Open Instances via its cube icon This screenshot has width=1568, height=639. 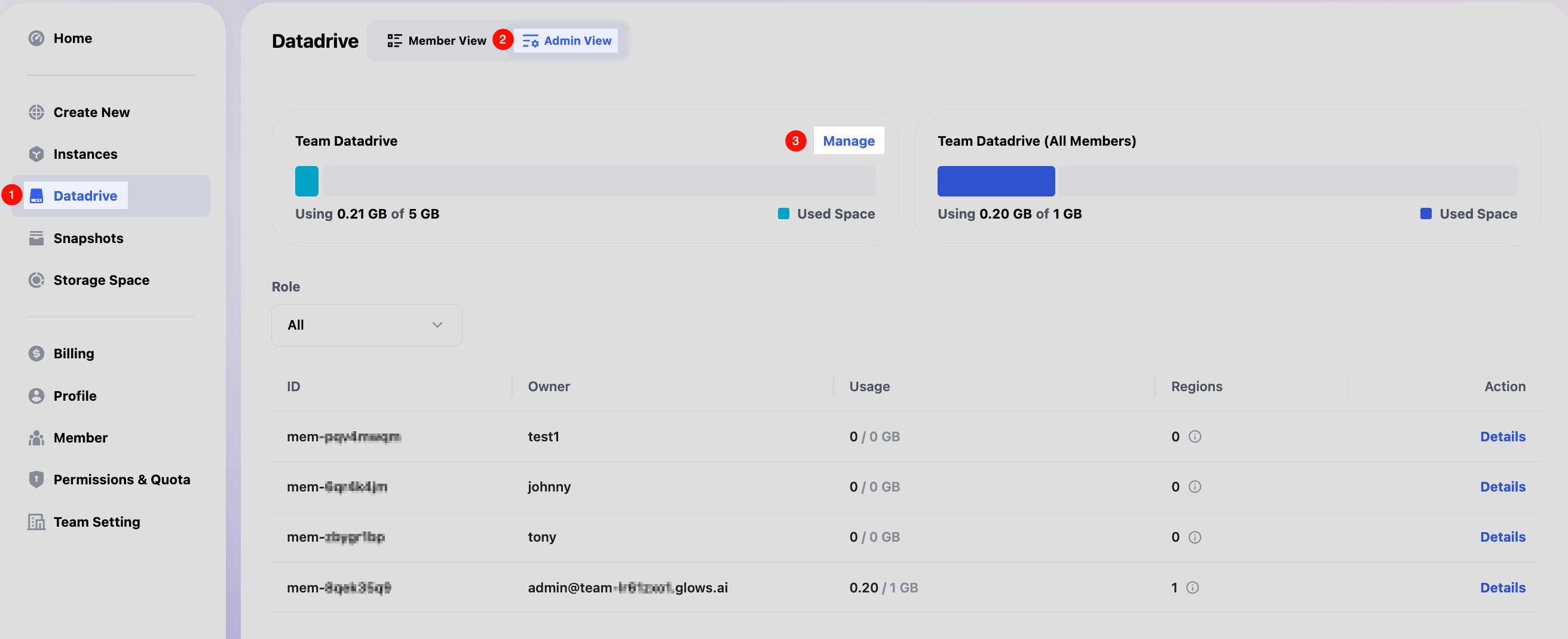(x=36, y=155)
